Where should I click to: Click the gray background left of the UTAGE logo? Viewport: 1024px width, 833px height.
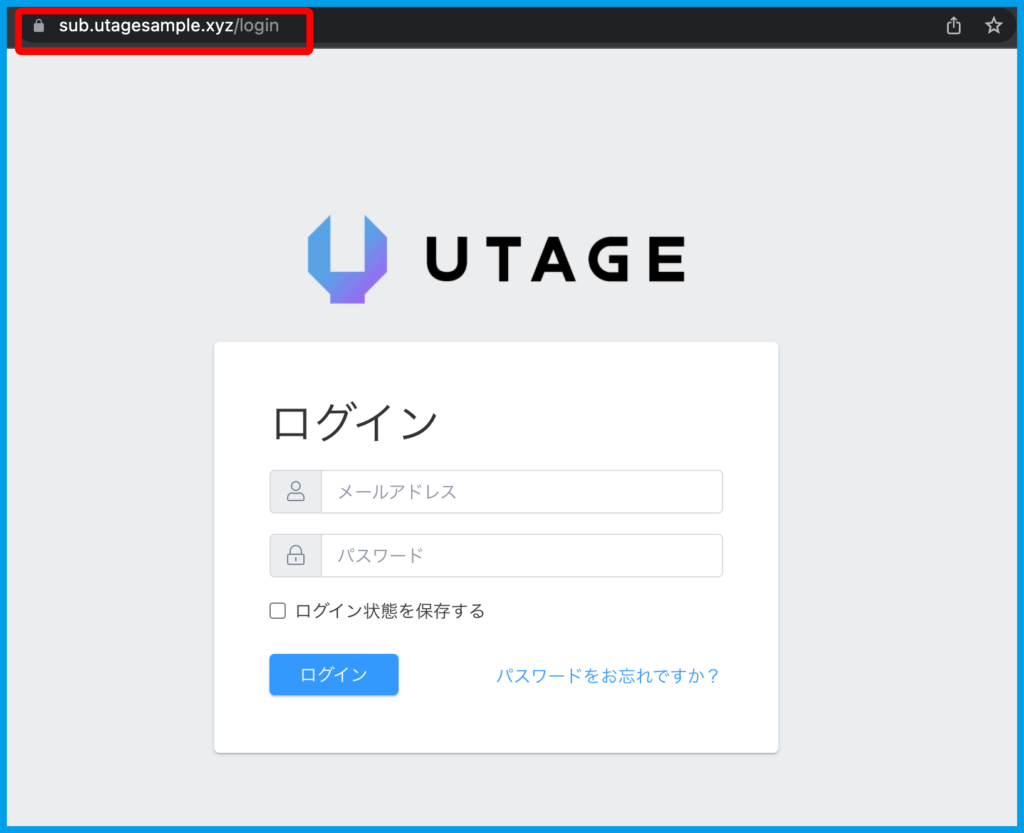150,260
